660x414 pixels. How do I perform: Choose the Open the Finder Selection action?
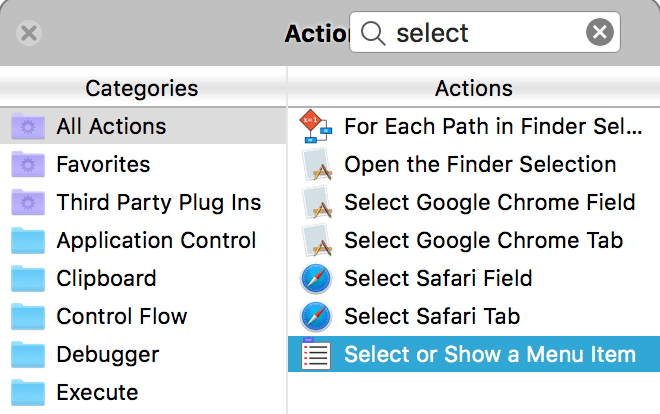pos(474,164)
